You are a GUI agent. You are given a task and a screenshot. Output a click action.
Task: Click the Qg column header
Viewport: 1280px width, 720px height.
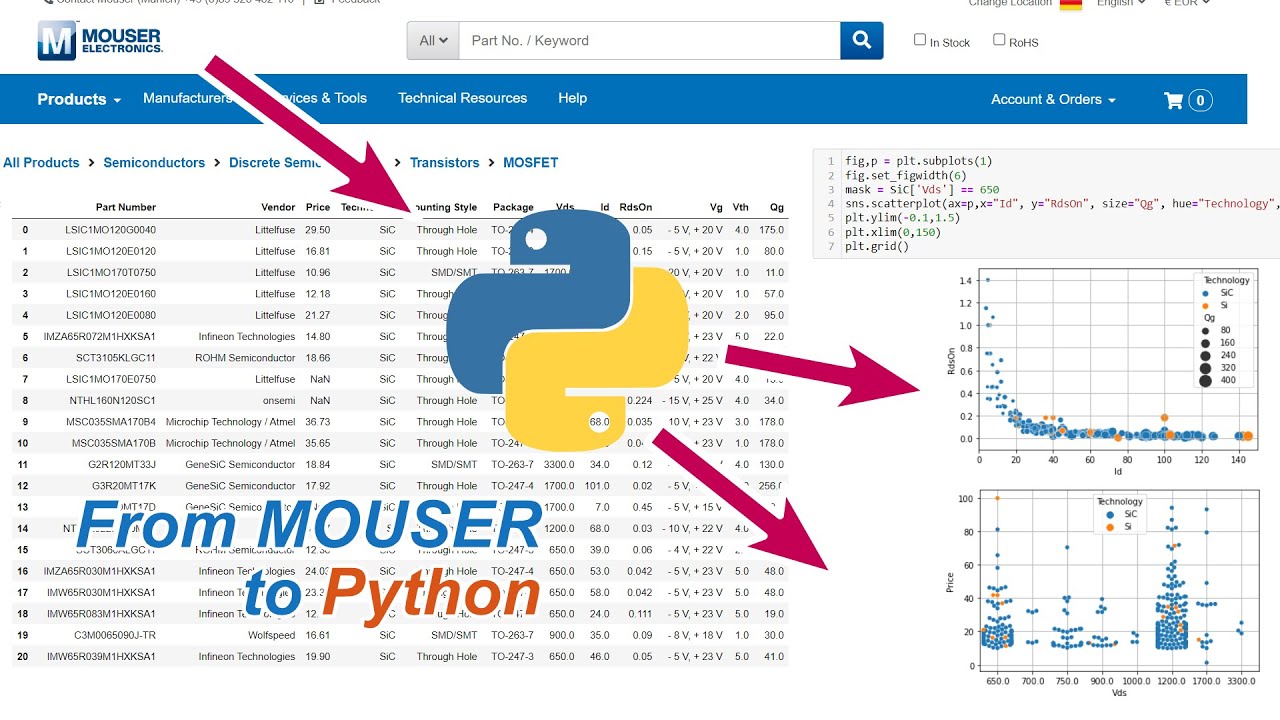tap(776, 207)
